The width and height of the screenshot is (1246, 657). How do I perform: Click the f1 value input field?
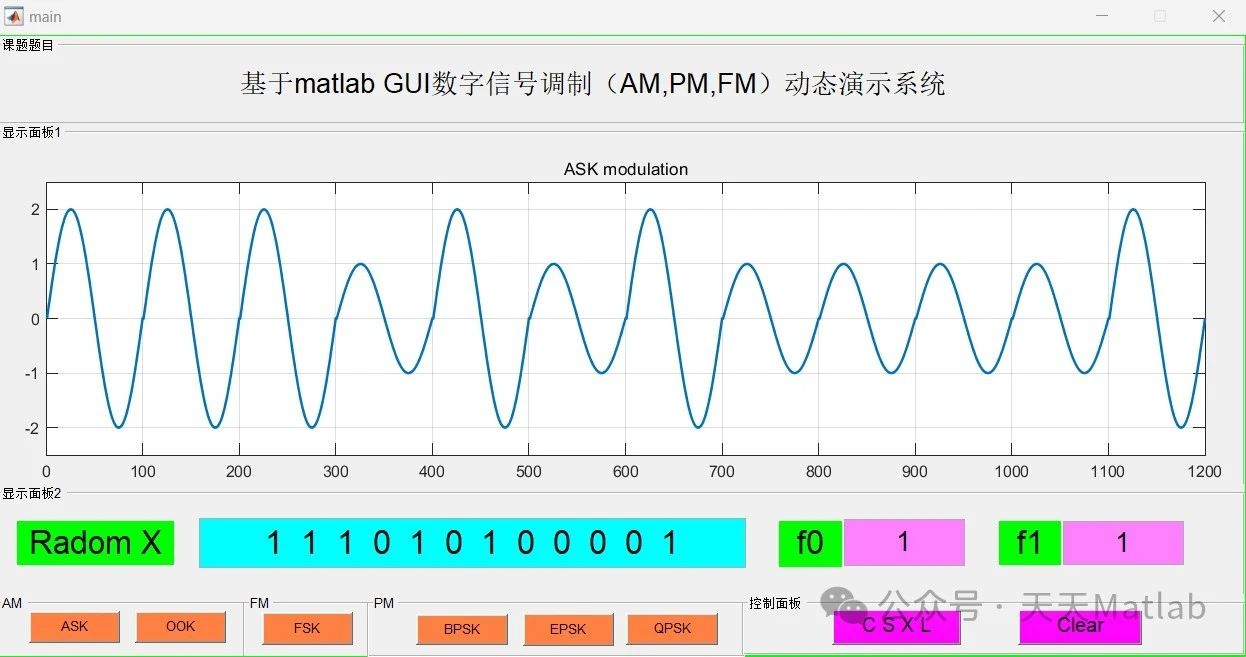coord(1123,542)
